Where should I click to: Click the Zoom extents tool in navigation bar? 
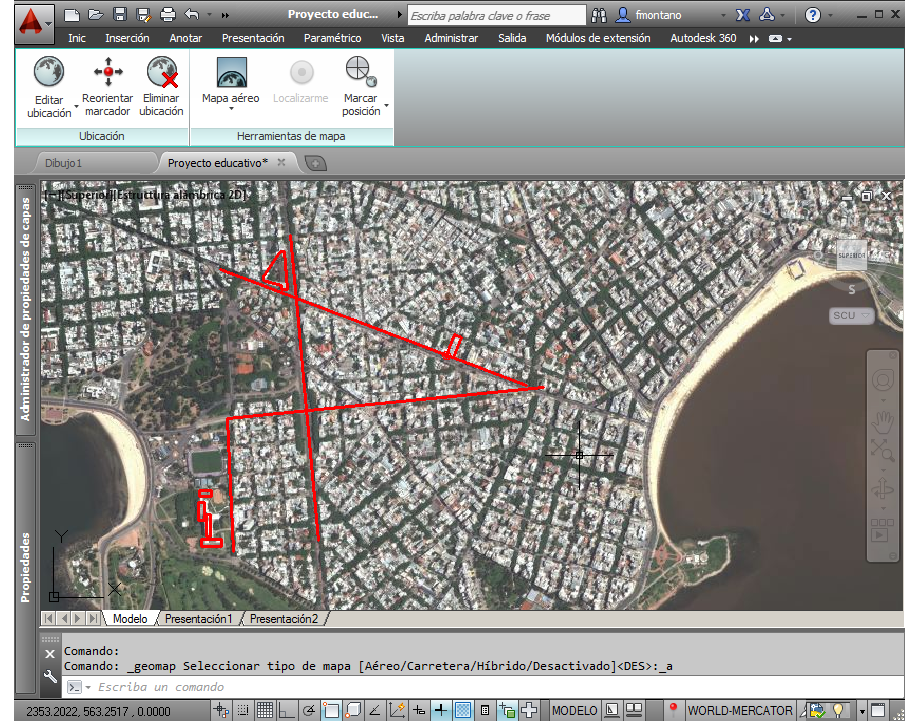coord(882,450)
